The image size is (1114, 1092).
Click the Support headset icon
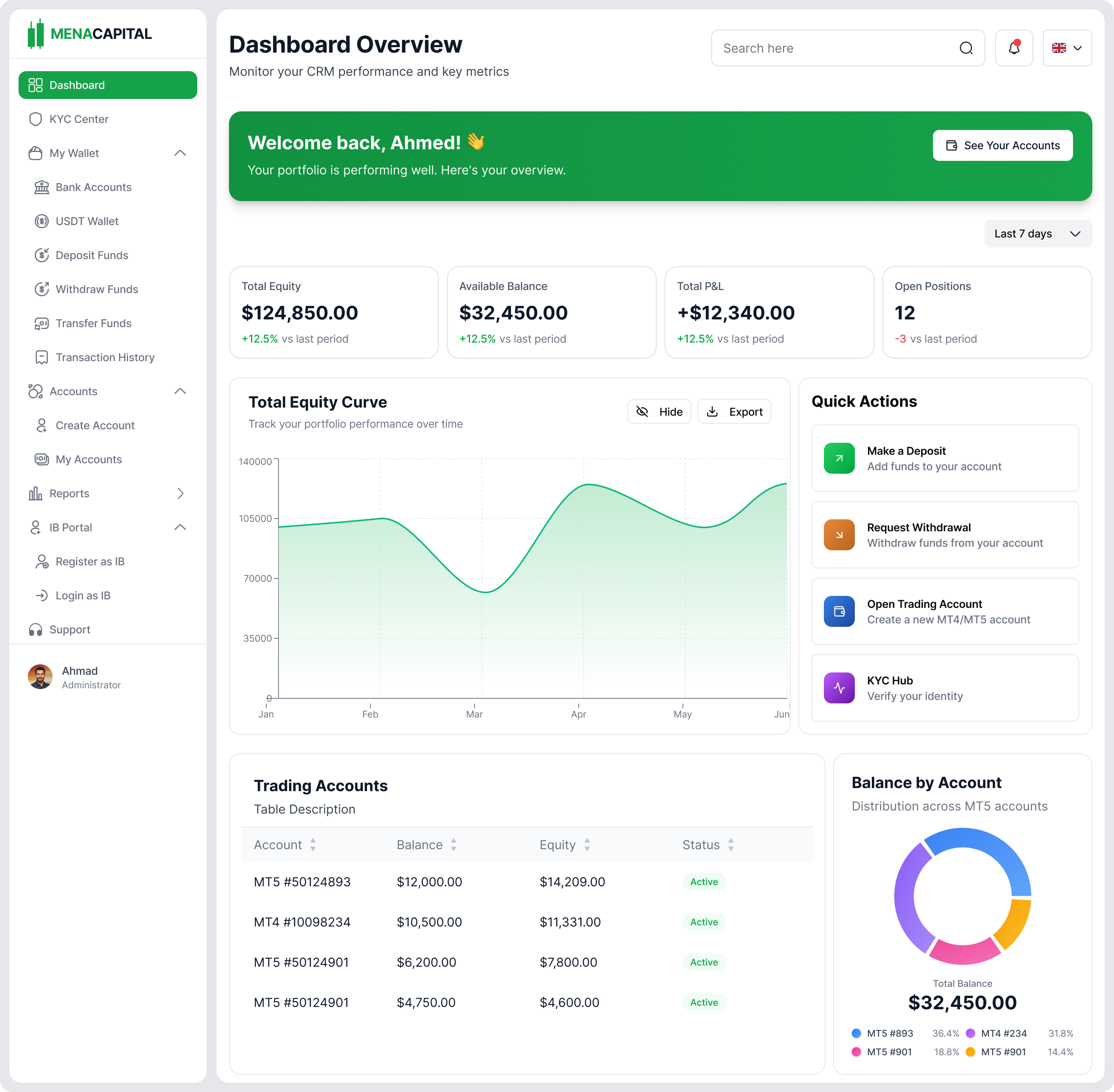(x=36, y=629)
